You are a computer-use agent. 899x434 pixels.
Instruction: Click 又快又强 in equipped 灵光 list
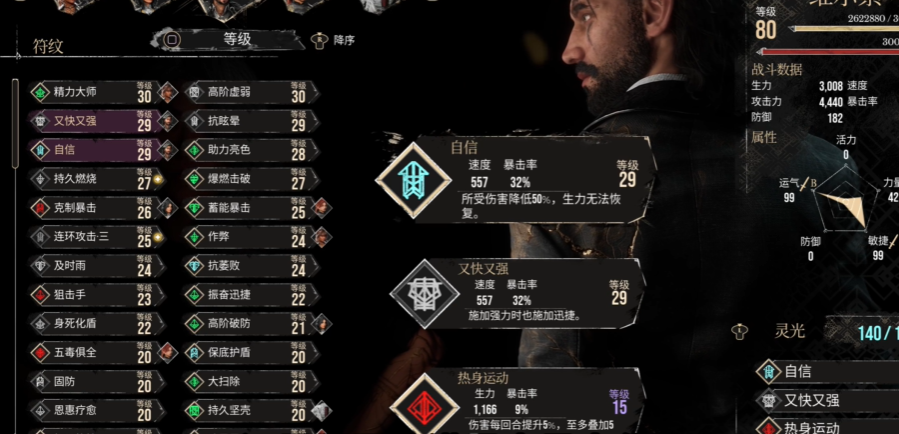click(x=827, y=400)
